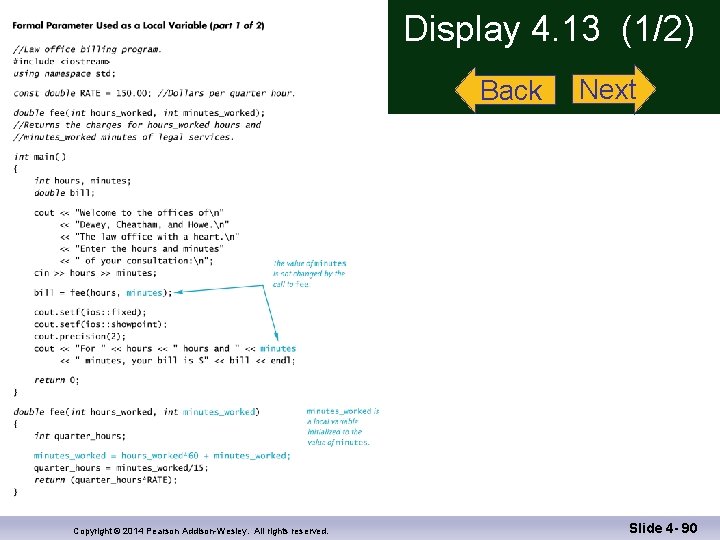Click the Pearson Addison-Wesley copyright notice
This screenshot has height=540, width=720.
click(201, 531)
